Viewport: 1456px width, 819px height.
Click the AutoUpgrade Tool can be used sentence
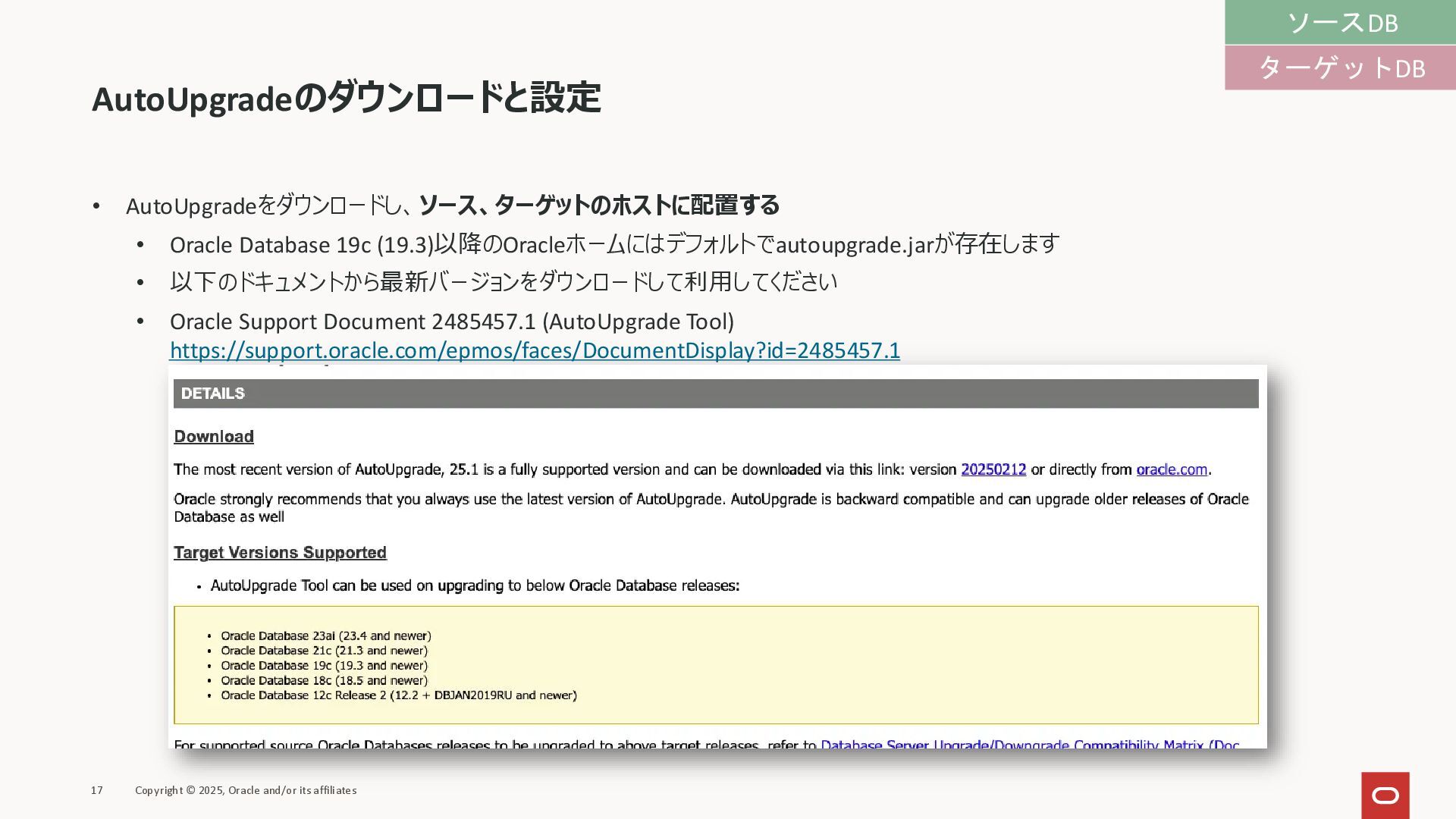(475, 586)
